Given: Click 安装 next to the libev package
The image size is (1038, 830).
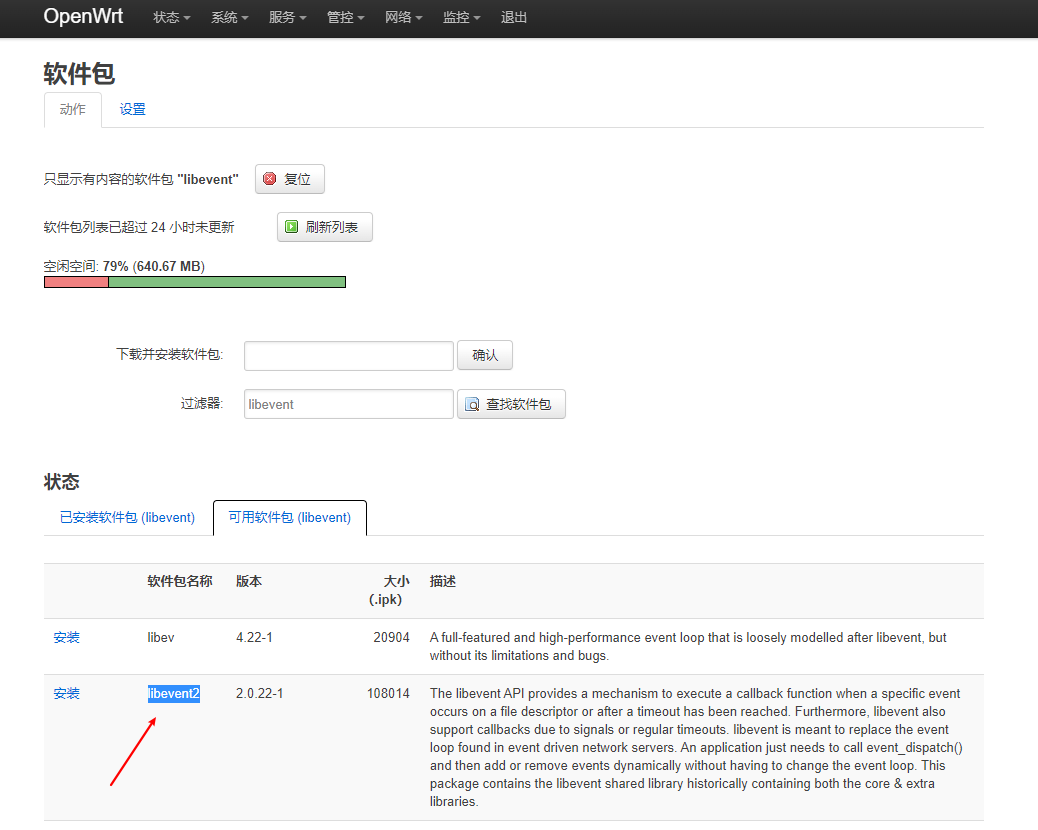Looking at the screenshot, I should click(66, 637).
